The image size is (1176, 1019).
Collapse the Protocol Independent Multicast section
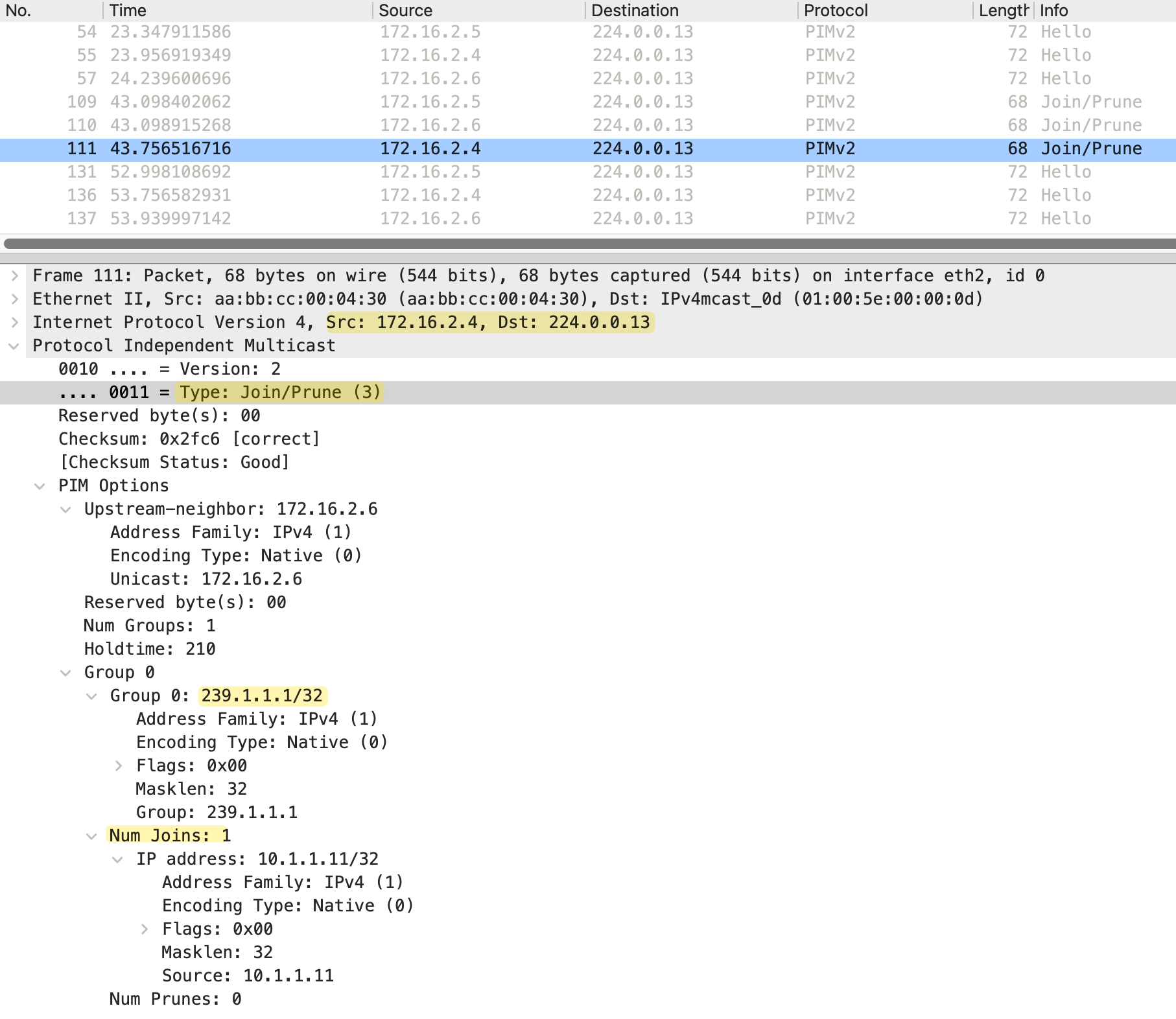[14, 346]
